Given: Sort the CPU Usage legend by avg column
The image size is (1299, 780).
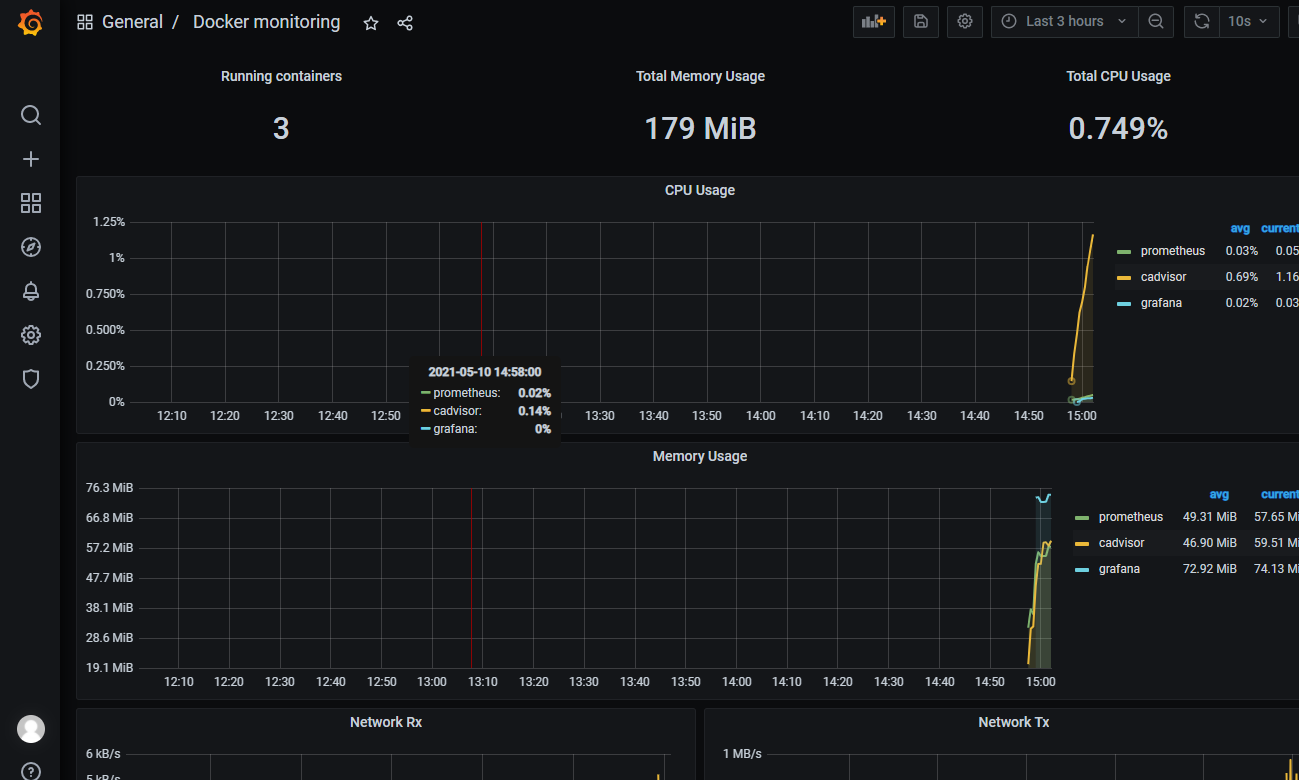Looking at the screenshot, I should (1239, 228).
